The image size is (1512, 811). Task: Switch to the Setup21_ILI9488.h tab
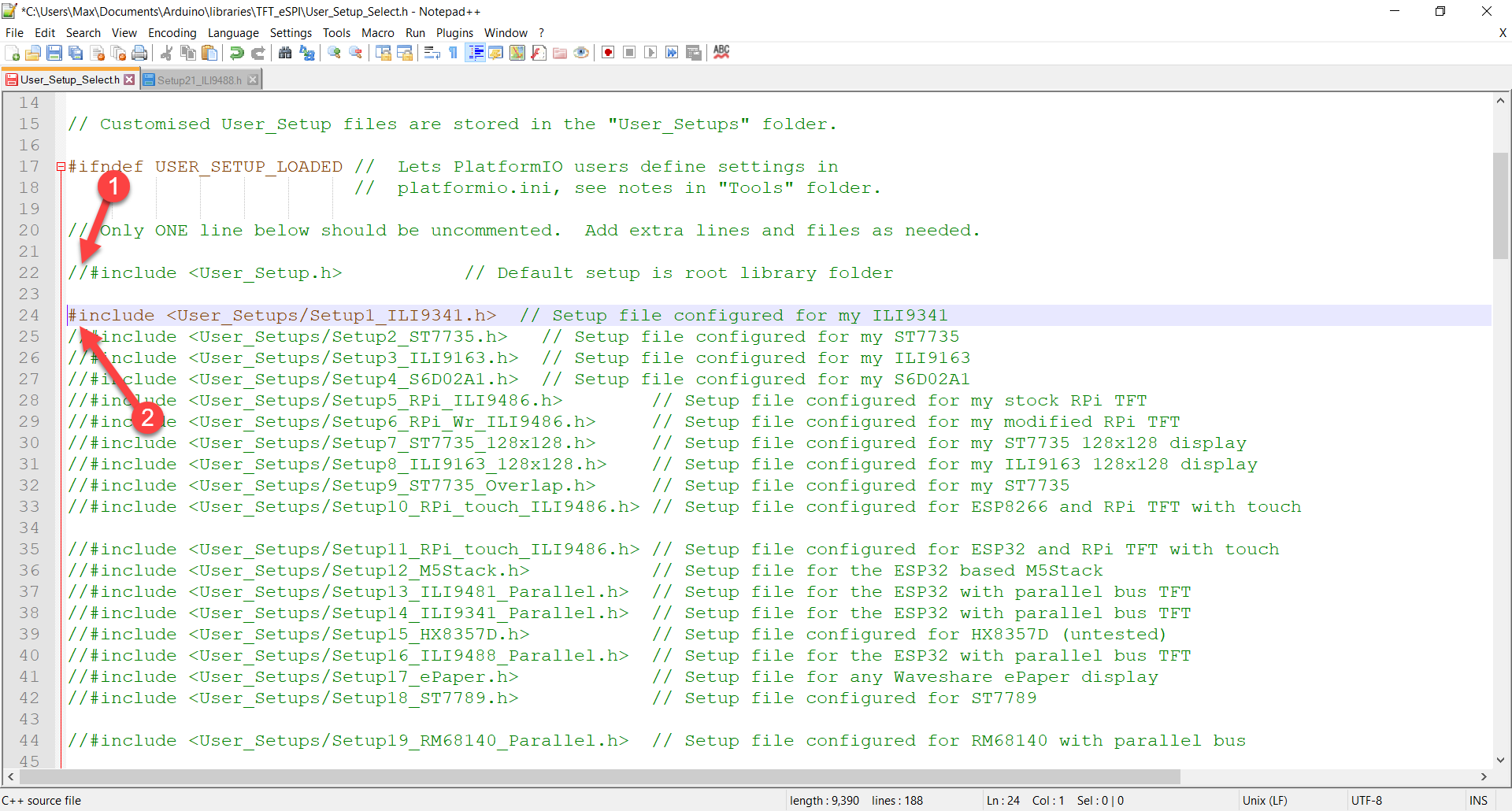[199, 80]
